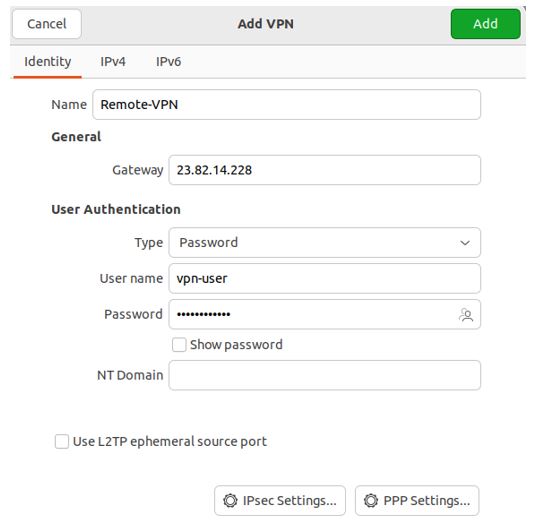Click the gear icon on IPsec Settings

pyautogui.click(x=230, y=501)
